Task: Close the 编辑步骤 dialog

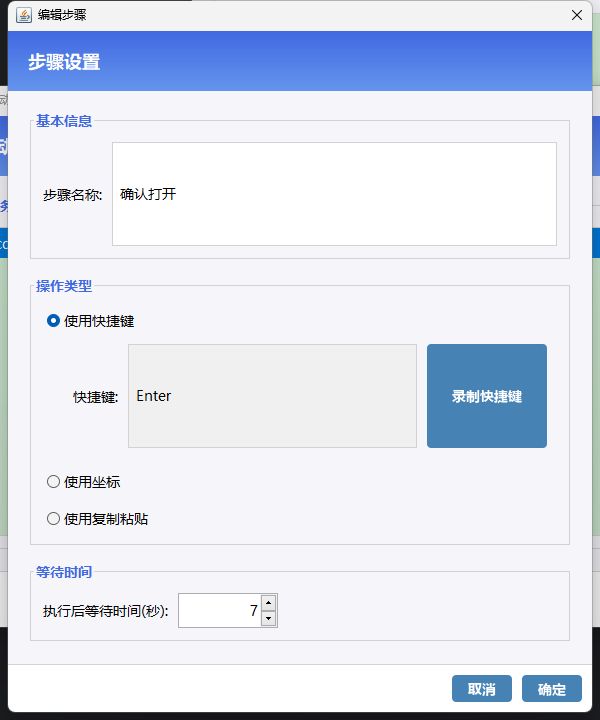Action: (x=577, y=15)
